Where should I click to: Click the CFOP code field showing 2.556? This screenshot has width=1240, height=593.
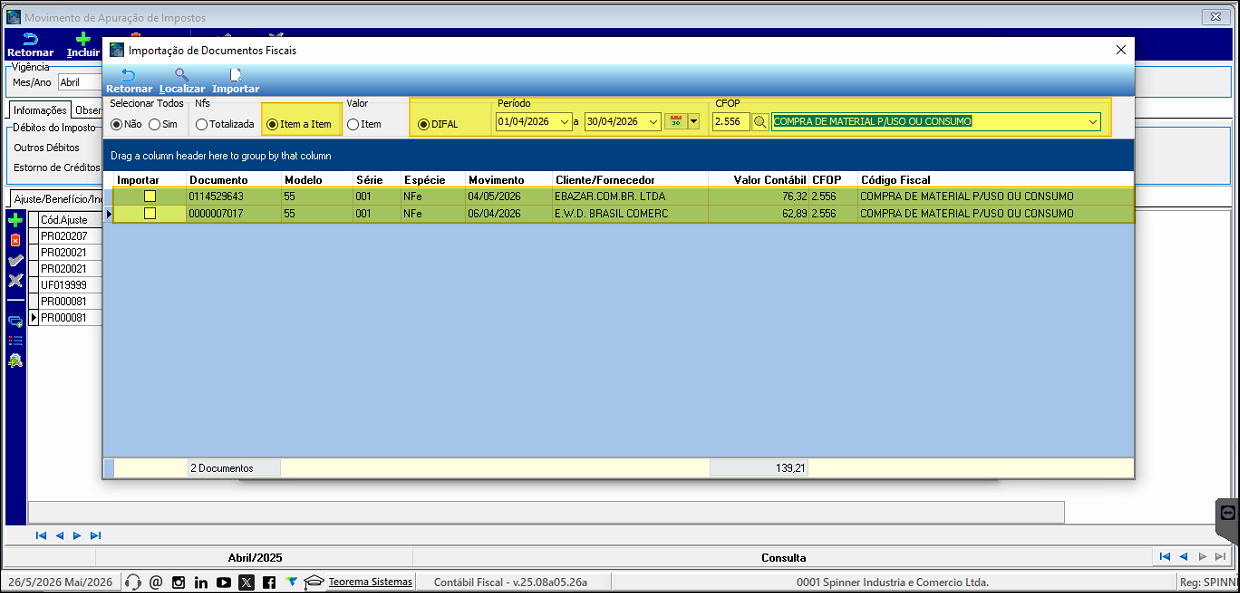731,122
